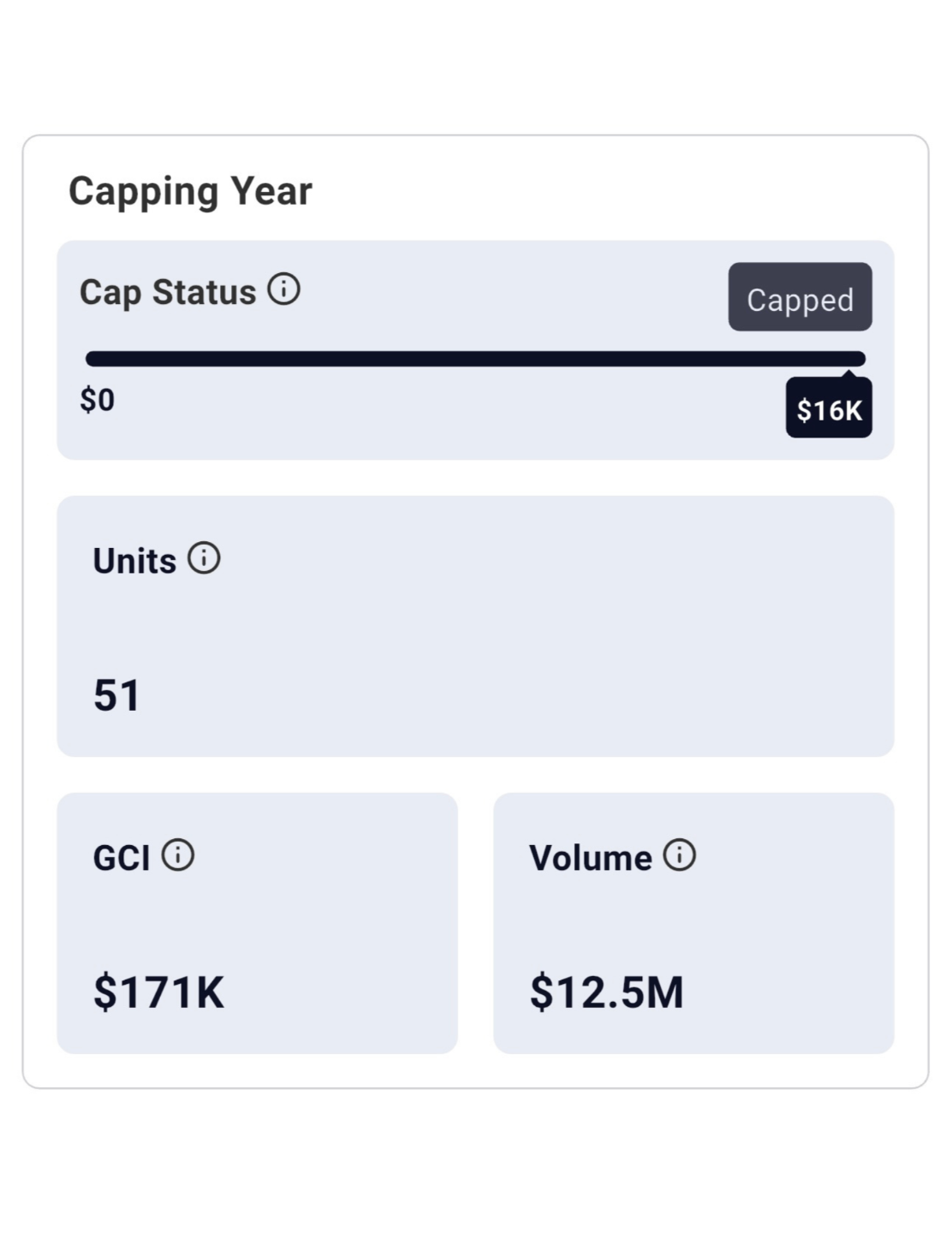Screen dimensions: 952x1233
Task: Show the Volume info icon details
Action: pos(680,855)
